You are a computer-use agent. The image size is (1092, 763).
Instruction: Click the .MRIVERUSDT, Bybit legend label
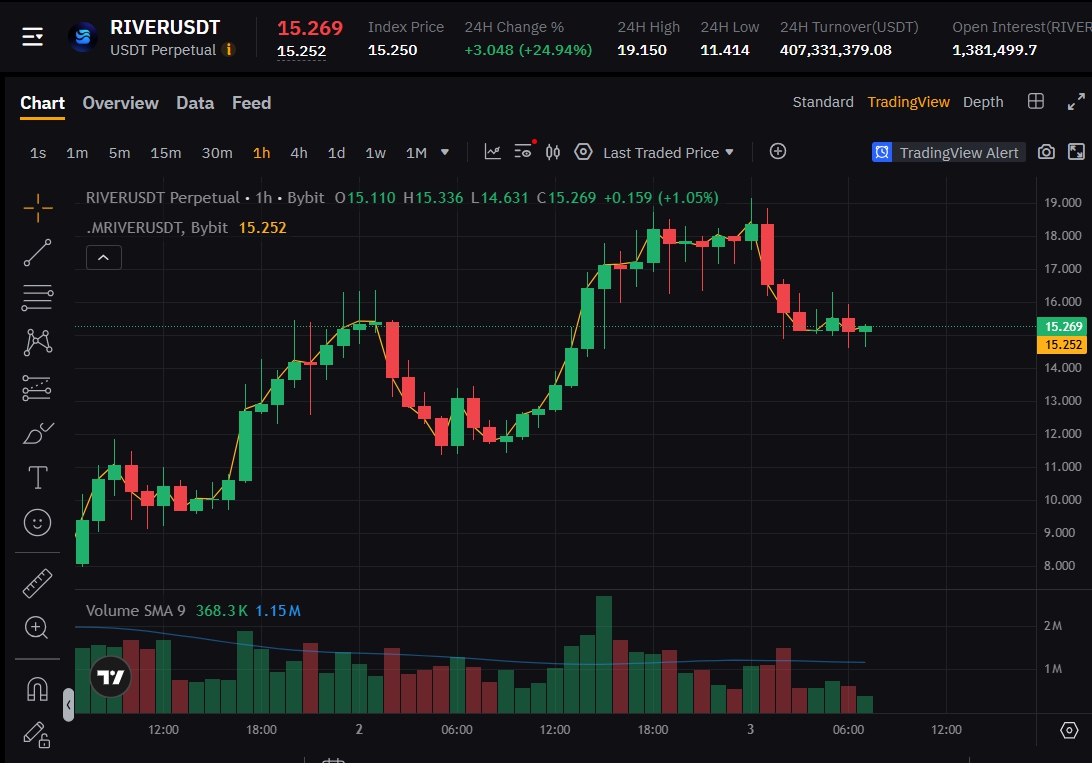(157, 228)
